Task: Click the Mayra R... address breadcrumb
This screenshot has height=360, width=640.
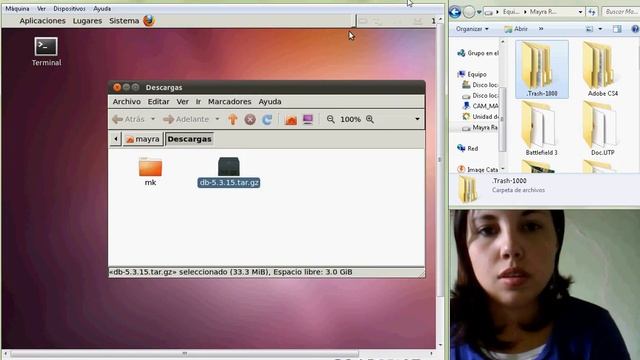Action: (542, 12)
